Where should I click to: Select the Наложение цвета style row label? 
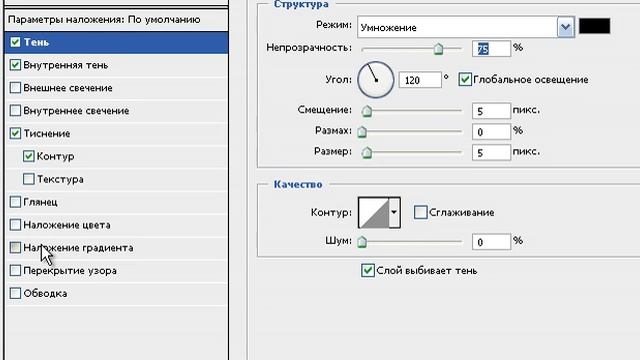pos(67,225)
